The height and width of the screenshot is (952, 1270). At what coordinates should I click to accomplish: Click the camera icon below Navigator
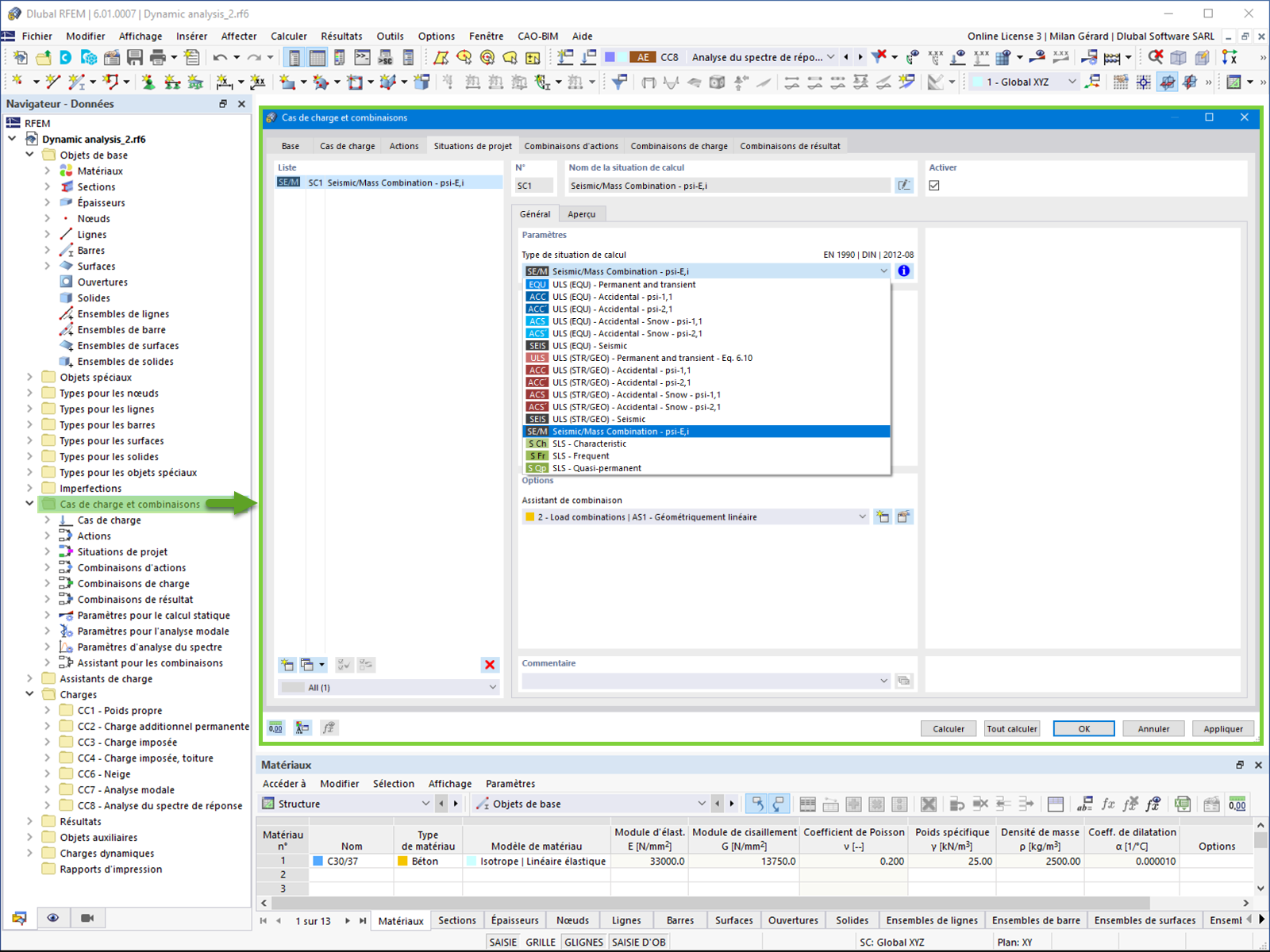click(x=87, y=918)
